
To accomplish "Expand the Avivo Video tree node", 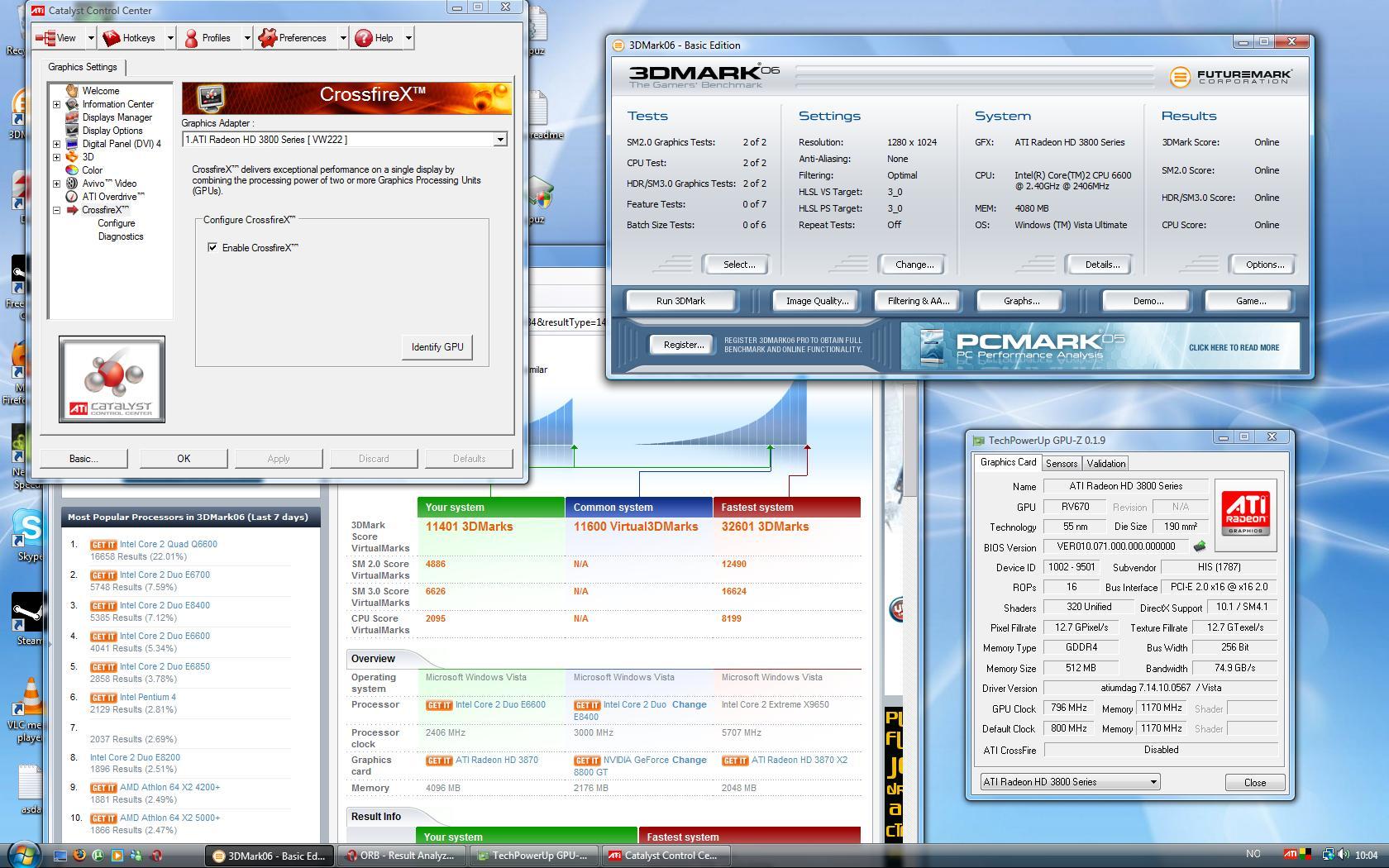I will coord(56,184).
